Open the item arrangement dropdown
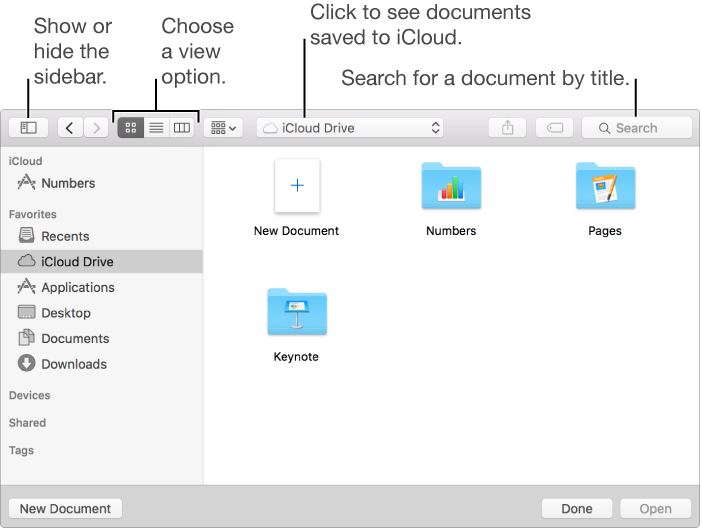The height and width of the screenshot is (528, 702). [223, 128]
